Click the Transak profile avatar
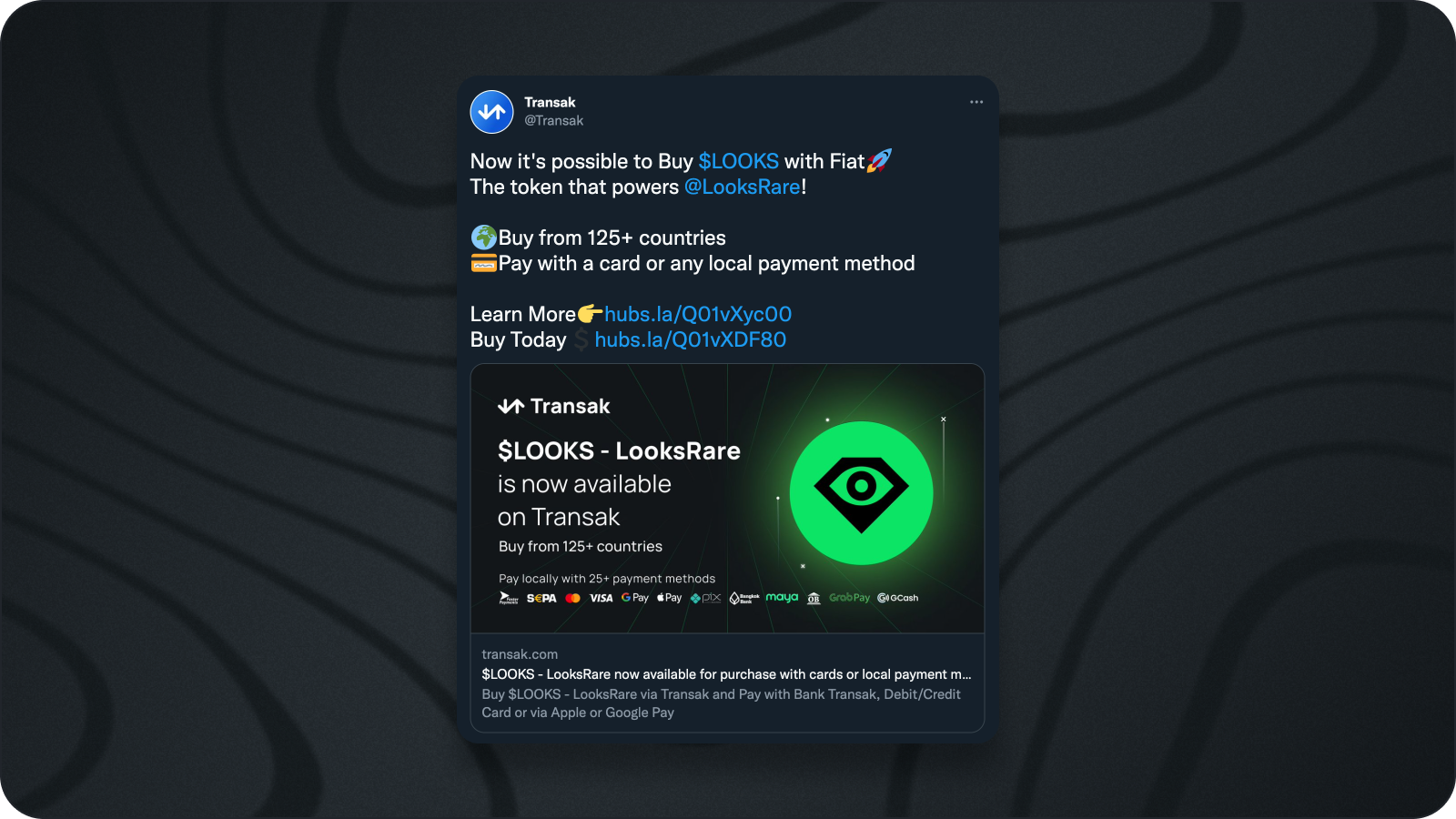The width and height of the screenshot is (1456, 819). pos(491,112)
